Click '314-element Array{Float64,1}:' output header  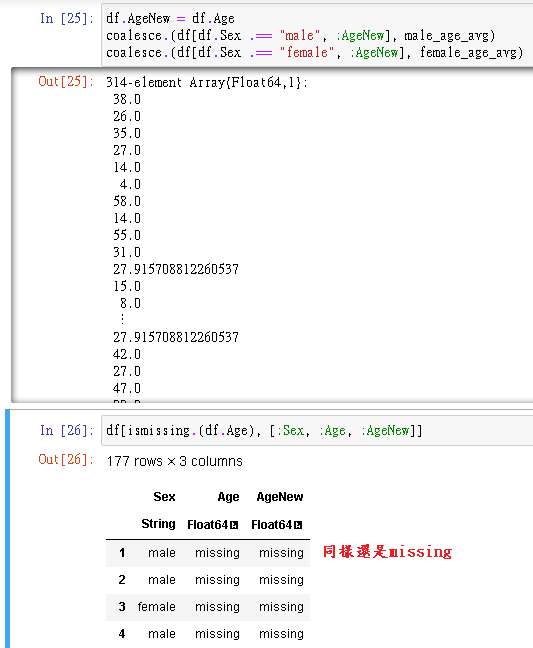[207, 82]
